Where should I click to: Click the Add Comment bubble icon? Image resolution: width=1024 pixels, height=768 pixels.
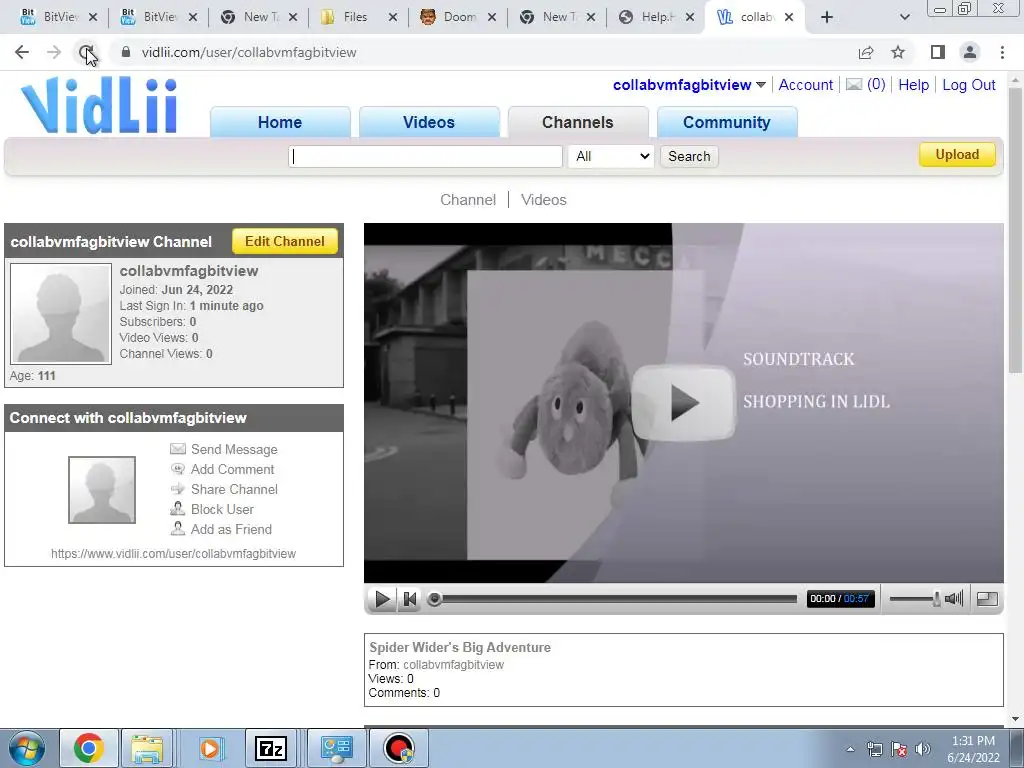[x=178, y=469]
